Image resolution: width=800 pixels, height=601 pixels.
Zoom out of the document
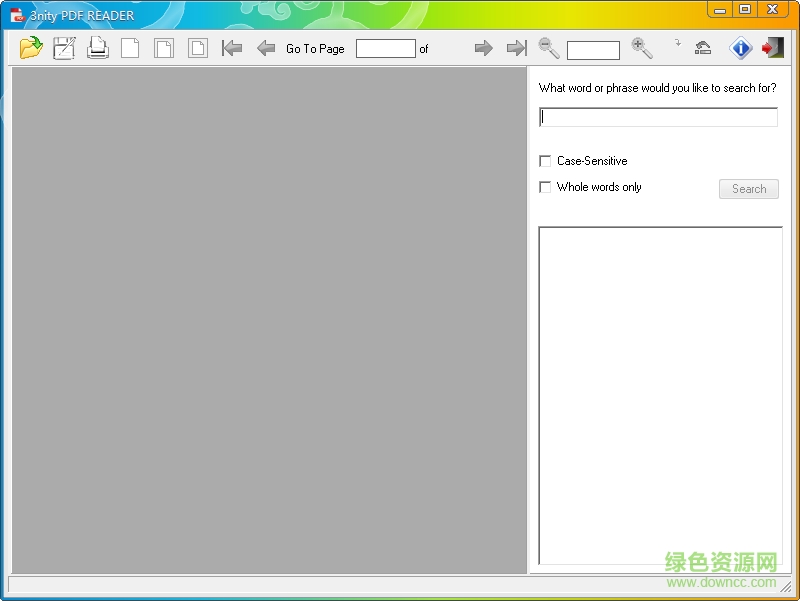[x=546, y=47]
